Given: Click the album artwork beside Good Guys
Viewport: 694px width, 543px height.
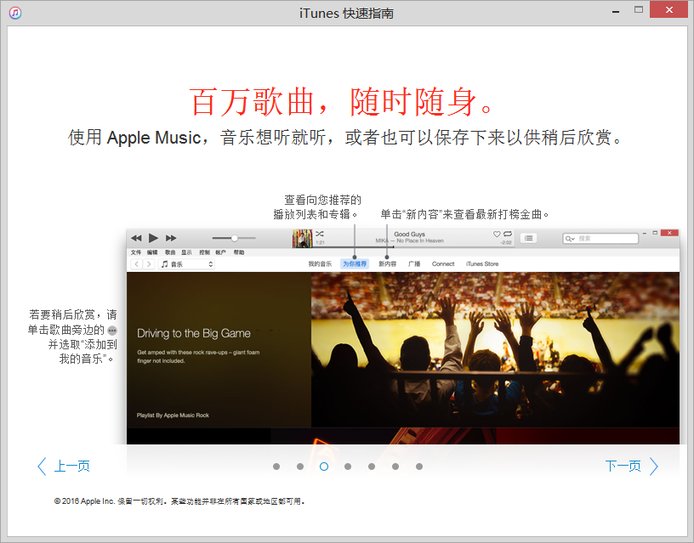Looking at the screenshot, I should click(302, 238).
